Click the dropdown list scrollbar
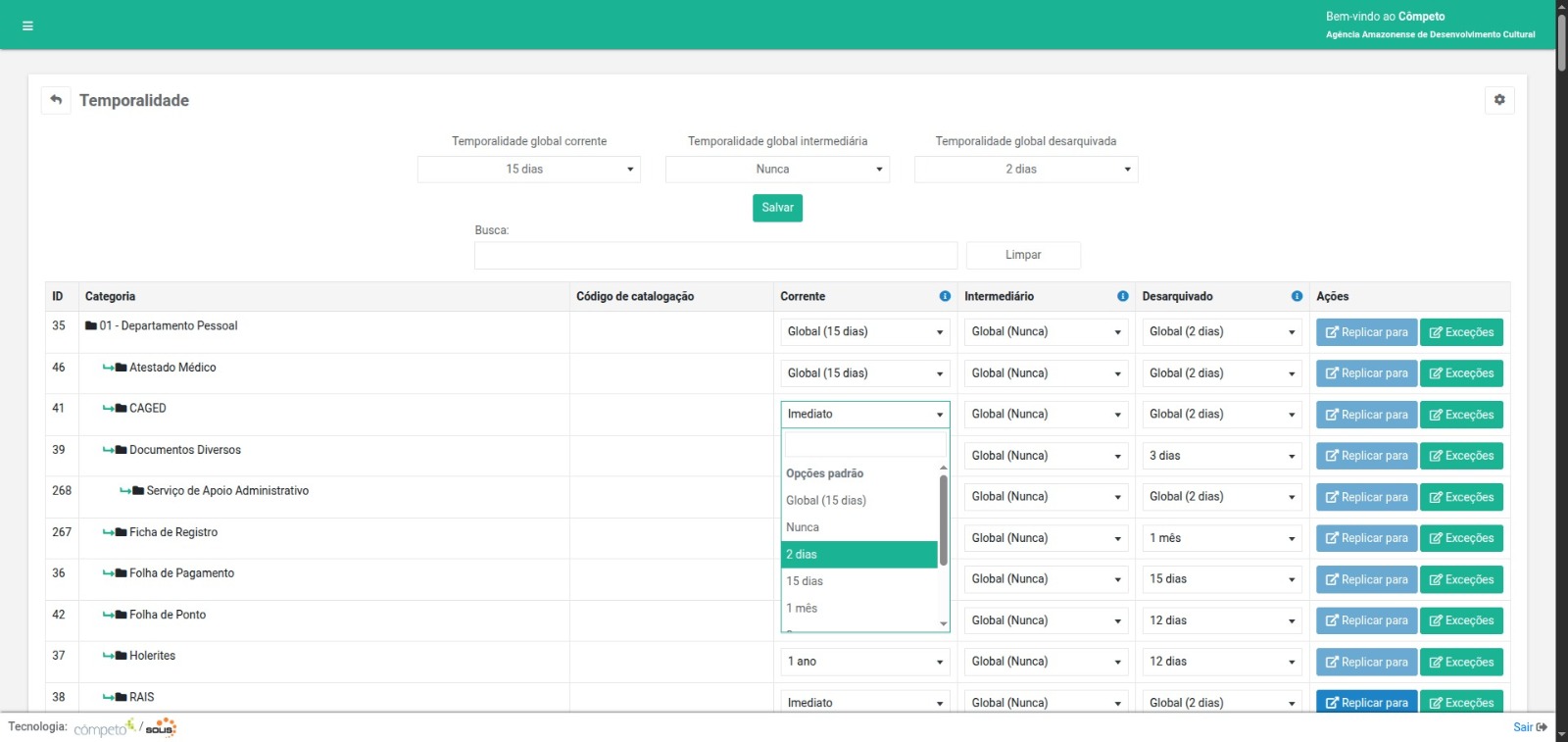The width and height of the screenshot is (1568, 742). 943,519
